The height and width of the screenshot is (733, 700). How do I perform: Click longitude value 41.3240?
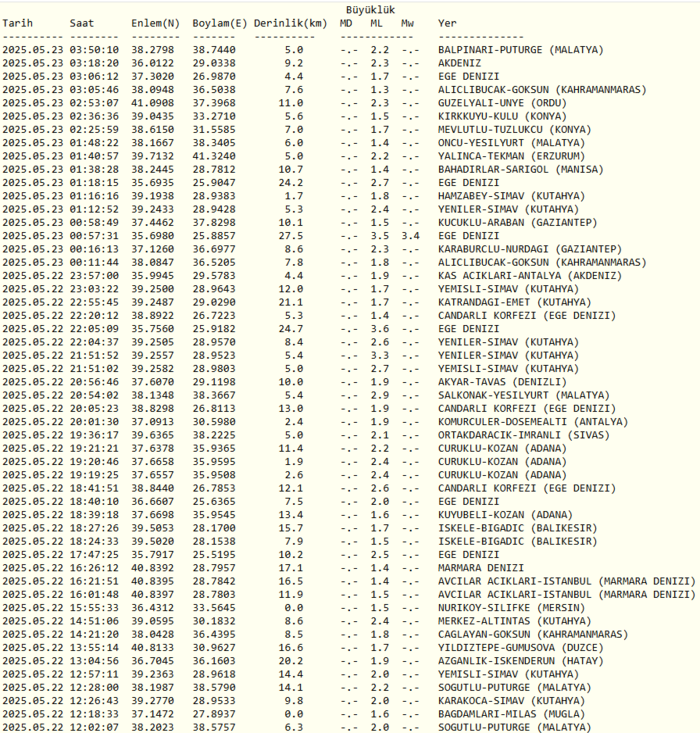click(x=214, y=156)
